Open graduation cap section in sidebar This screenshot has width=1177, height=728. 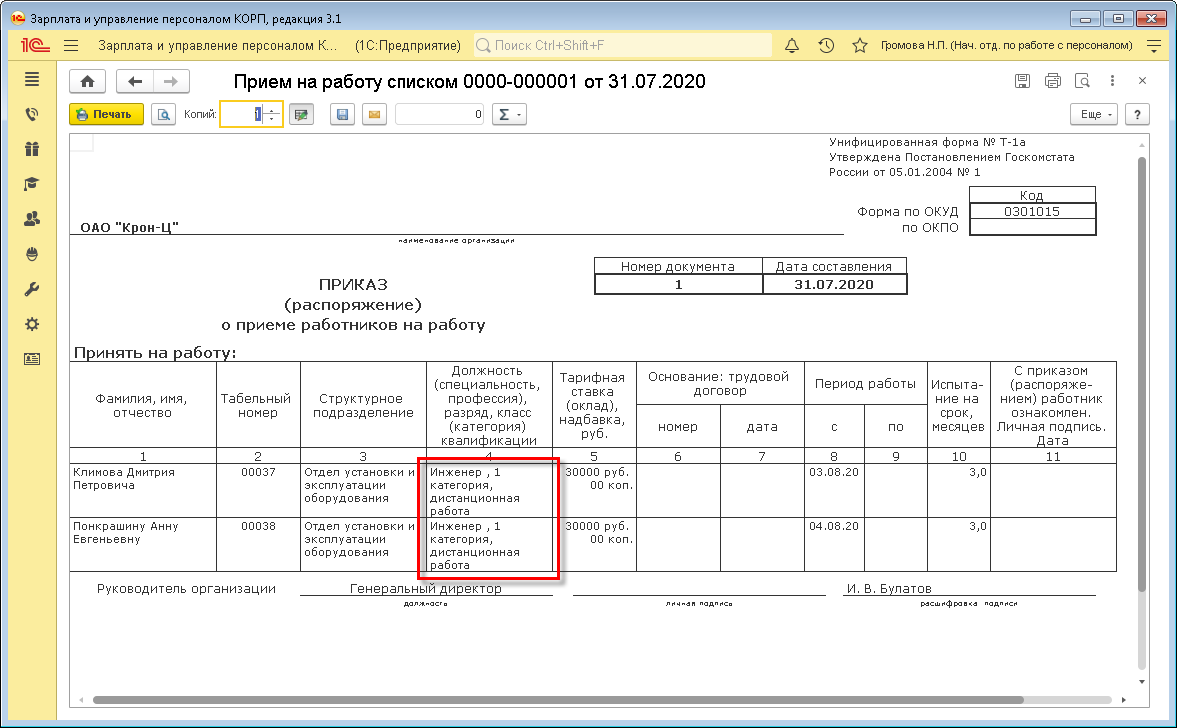[x=32, y=184]
